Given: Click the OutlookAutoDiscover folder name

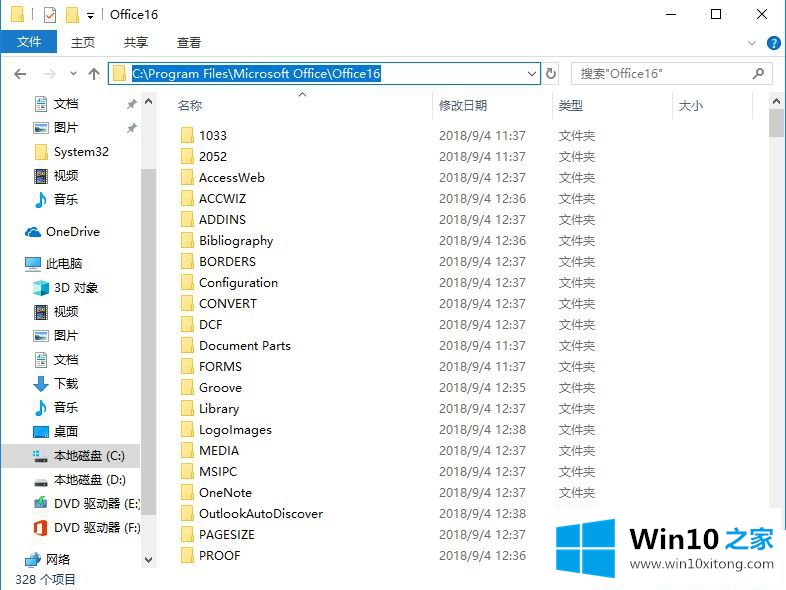Looking at the screenshot, I should pos(261,514).
